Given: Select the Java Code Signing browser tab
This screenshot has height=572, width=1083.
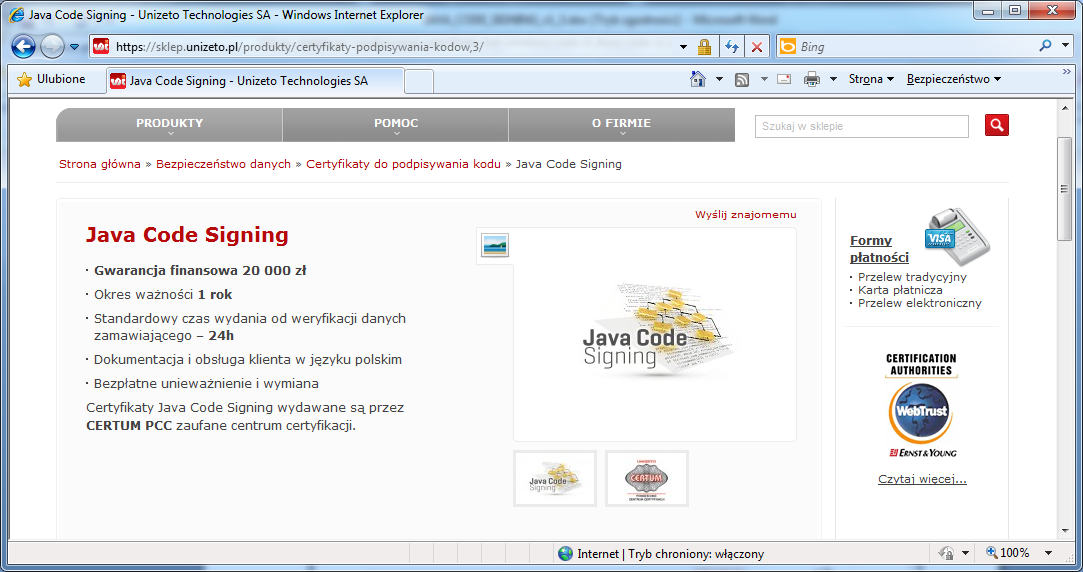Looking at the screenshot, I should coord(254,81).
